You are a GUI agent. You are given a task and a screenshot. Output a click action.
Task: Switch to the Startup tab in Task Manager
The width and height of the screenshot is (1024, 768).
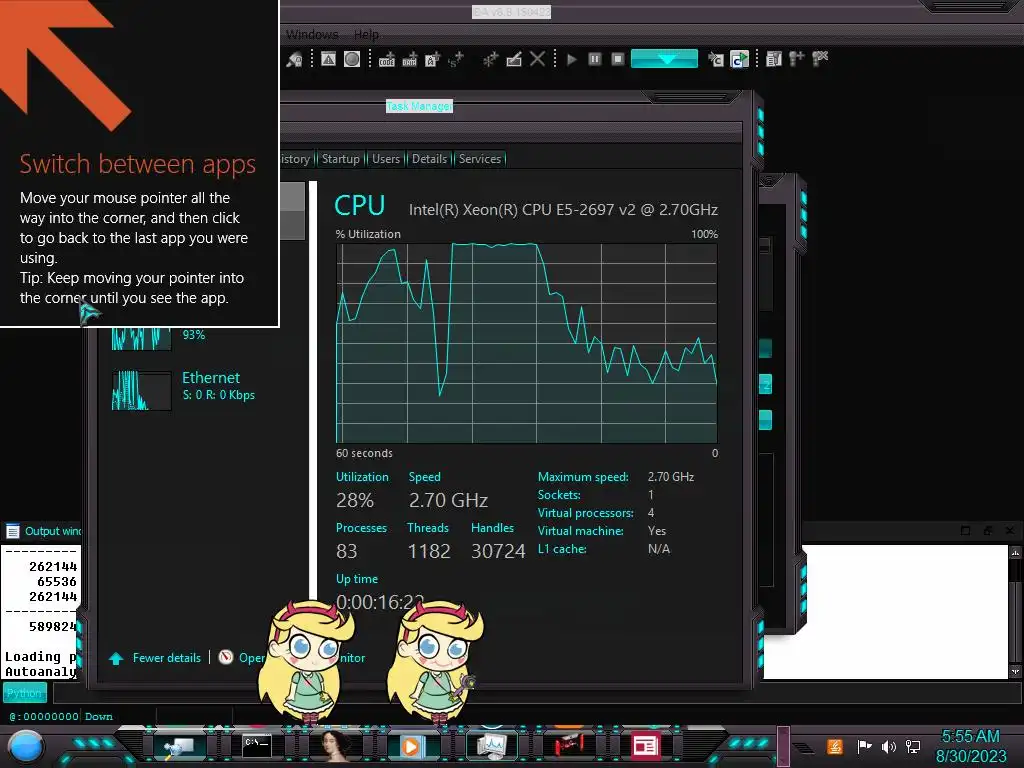click(340, 159)
